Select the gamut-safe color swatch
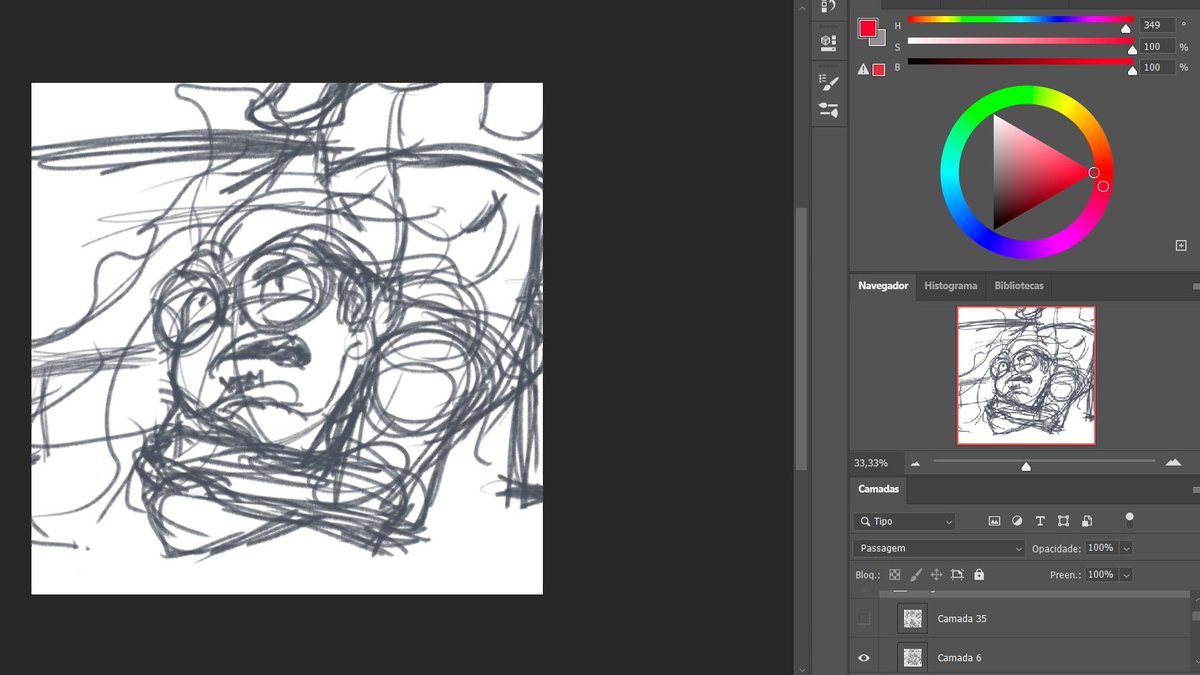The width and height of the screenshot is (1200, 675). 879,69
